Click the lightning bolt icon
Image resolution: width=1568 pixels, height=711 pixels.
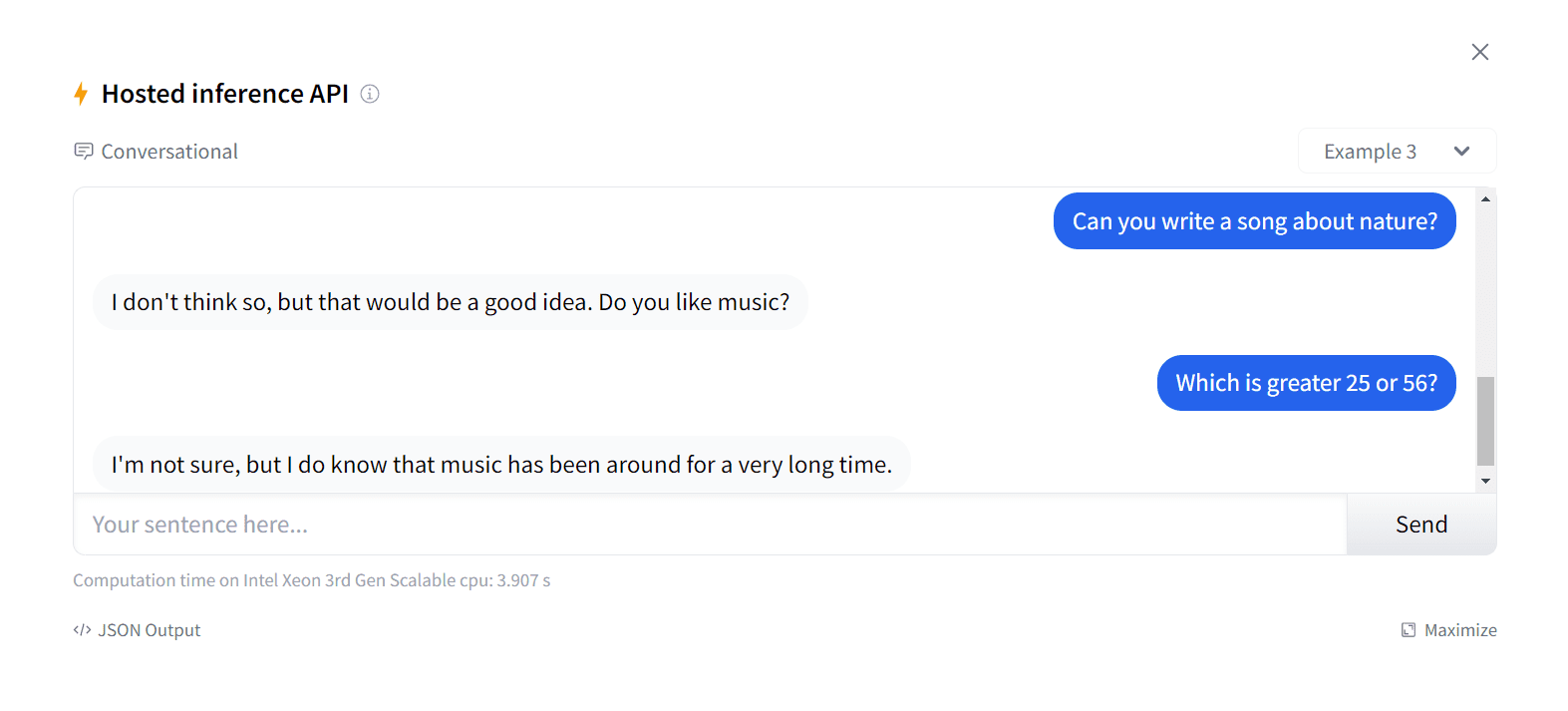(81, 94)
